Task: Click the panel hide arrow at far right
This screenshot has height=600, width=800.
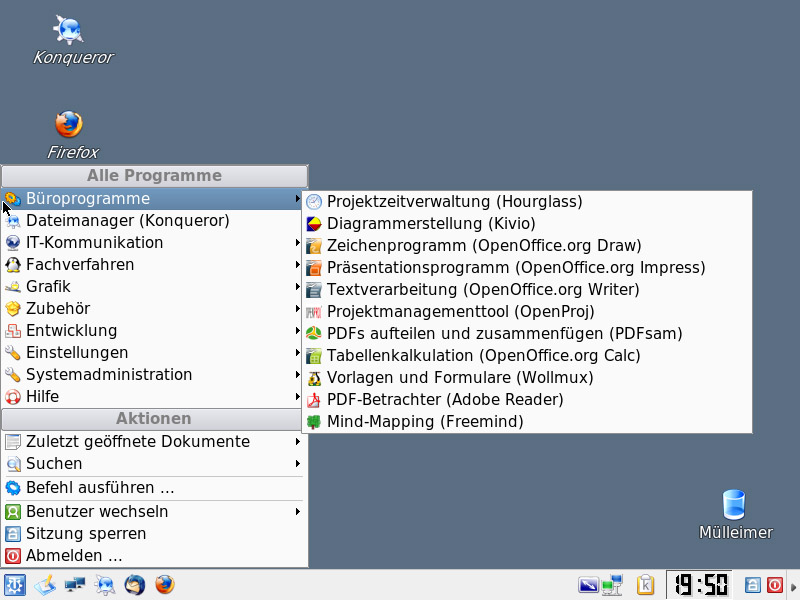Action: [793, 585]
